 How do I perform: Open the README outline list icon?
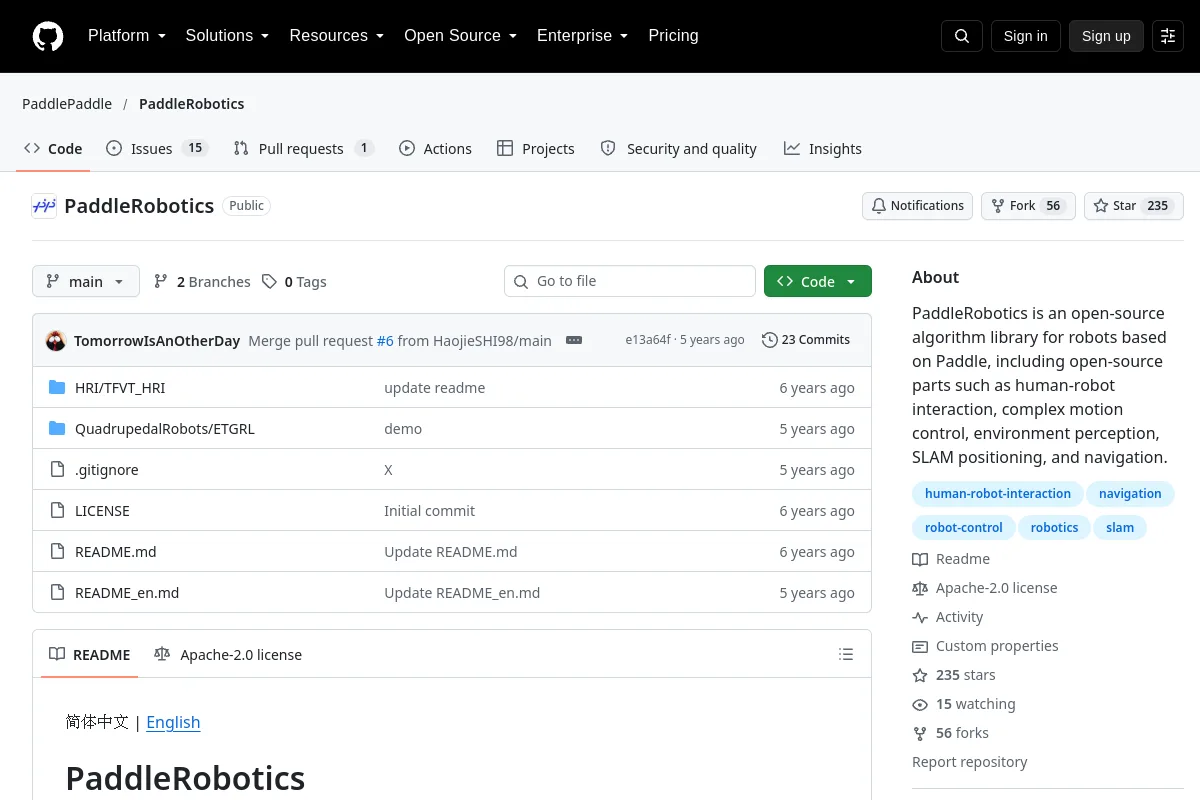pos(846,655)
